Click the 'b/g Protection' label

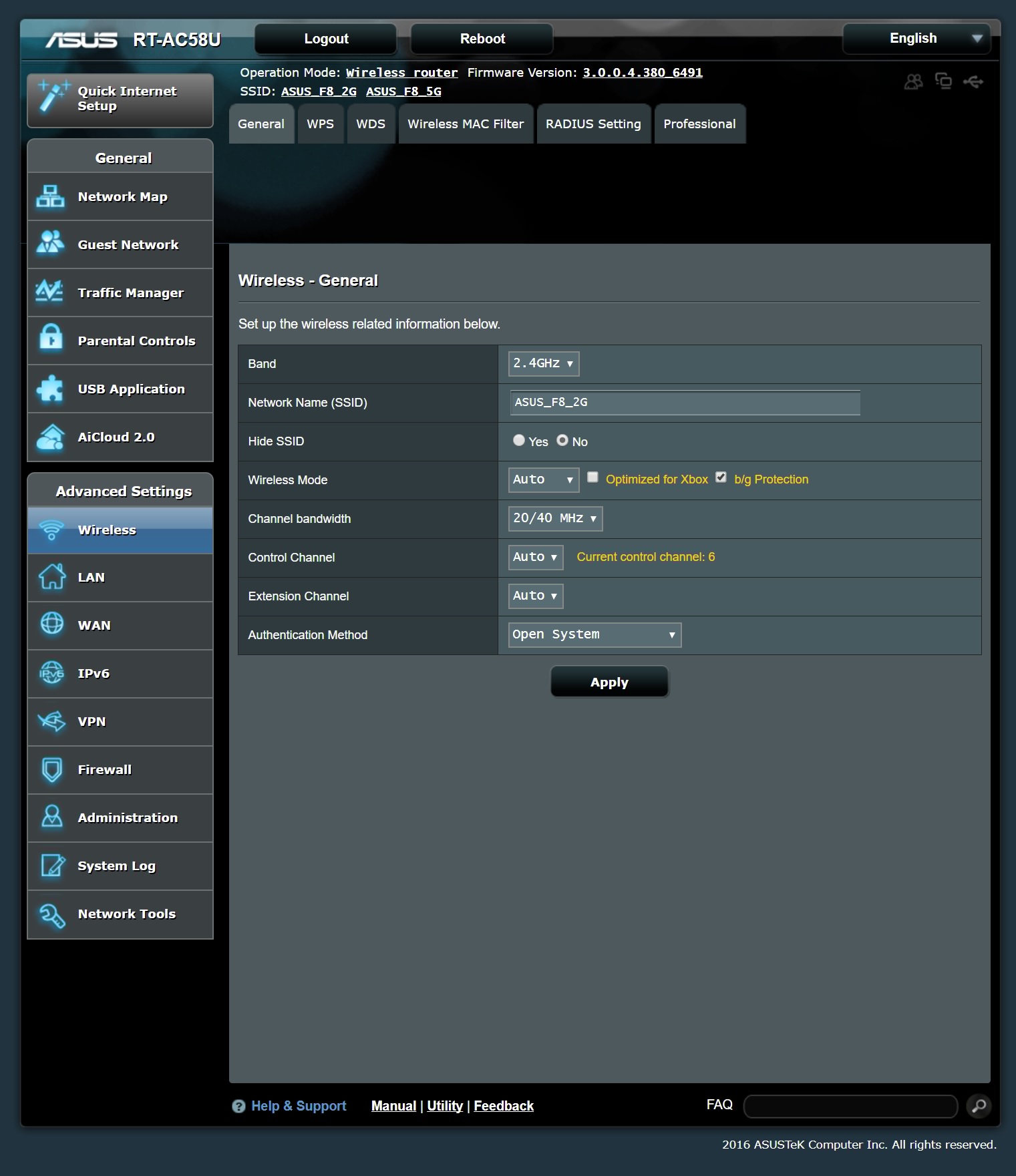(x=771, y=479)
